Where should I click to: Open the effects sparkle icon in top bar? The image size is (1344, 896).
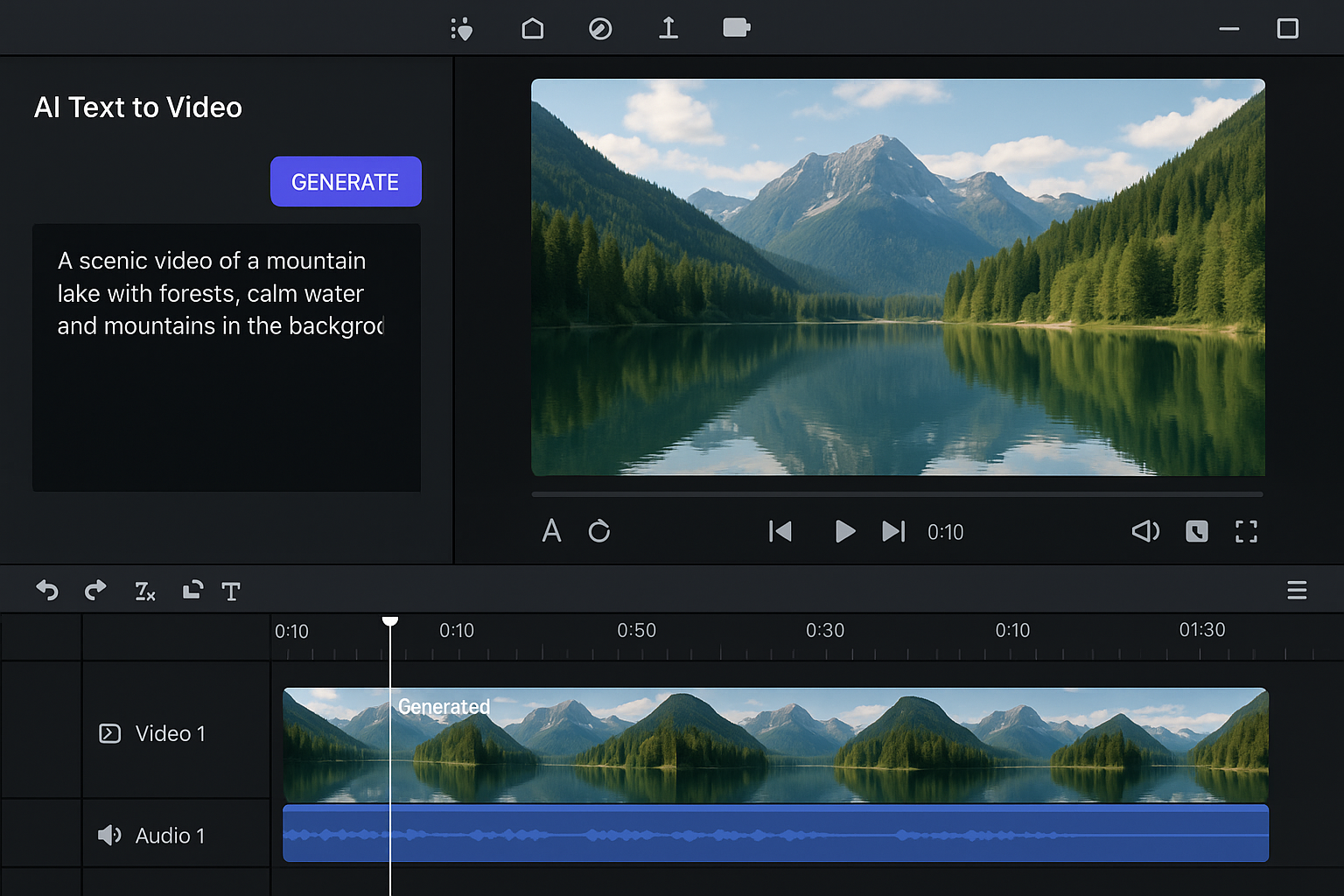tap(462, 29)
